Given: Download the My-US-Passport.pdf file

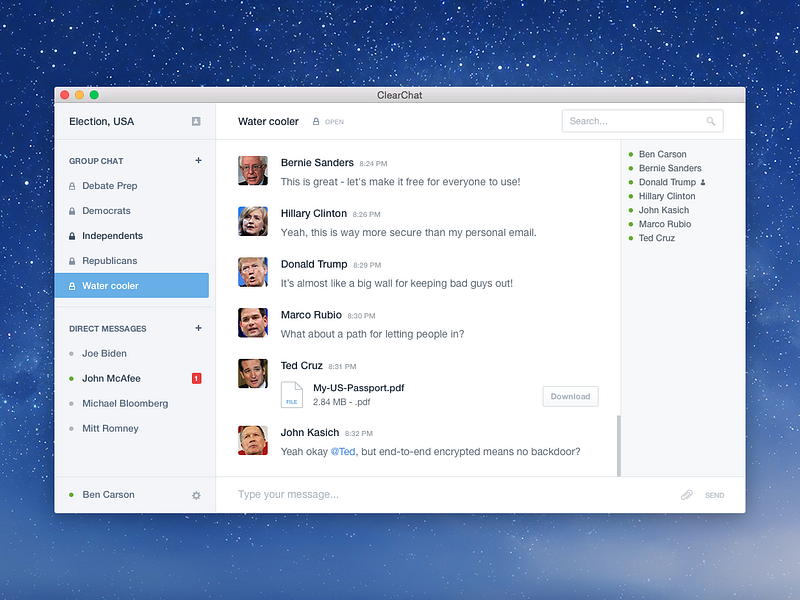Looking at the screenshot, I should 570,396.
